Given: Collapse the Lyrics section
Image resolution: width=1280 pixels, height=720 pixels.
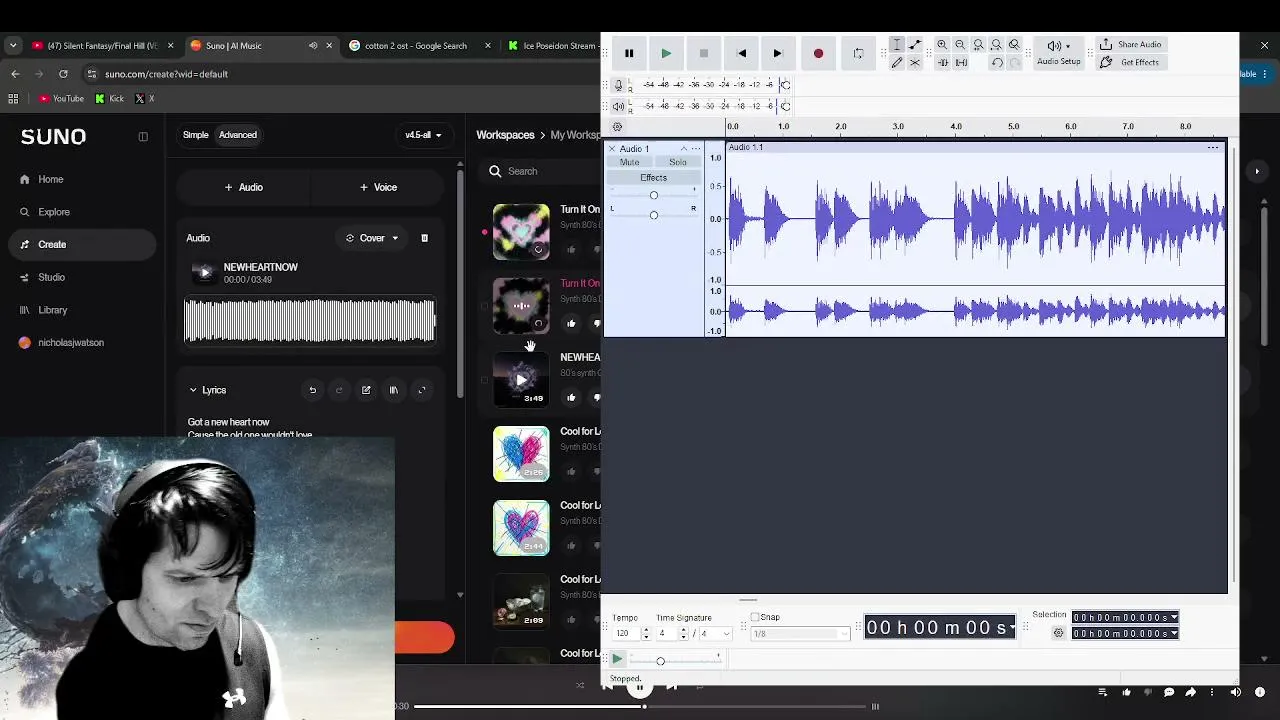Looking at the screenshot, I should [193, 390].
